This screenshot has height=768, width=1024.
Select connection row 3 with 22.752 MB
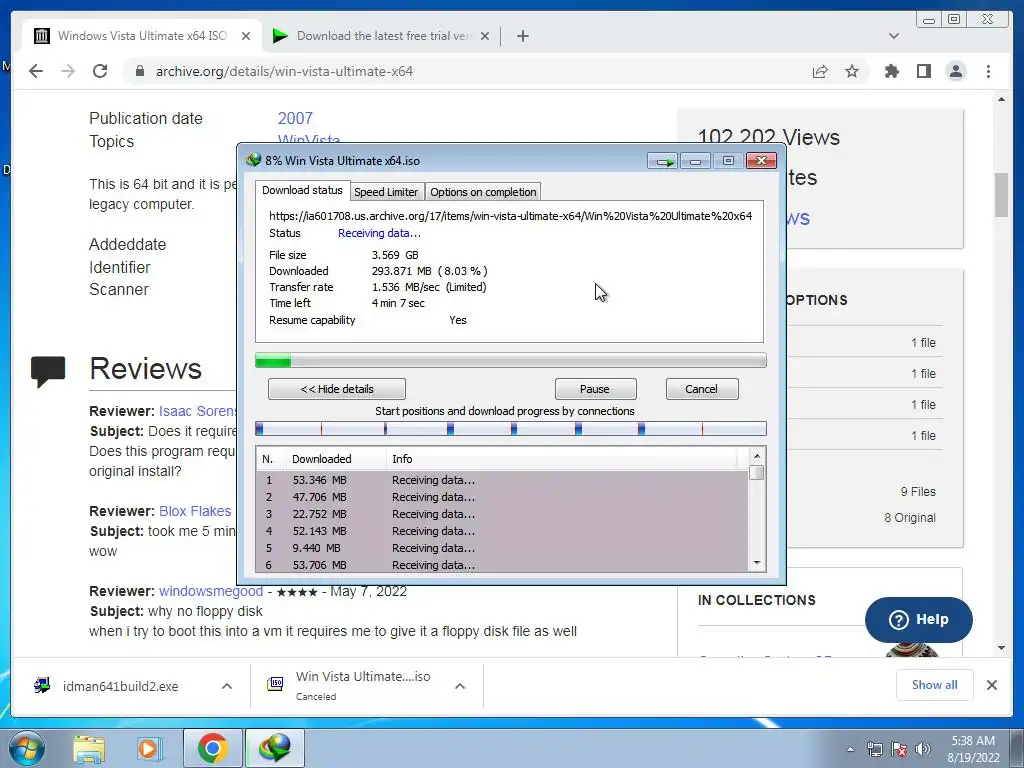(x=503, y=514)
